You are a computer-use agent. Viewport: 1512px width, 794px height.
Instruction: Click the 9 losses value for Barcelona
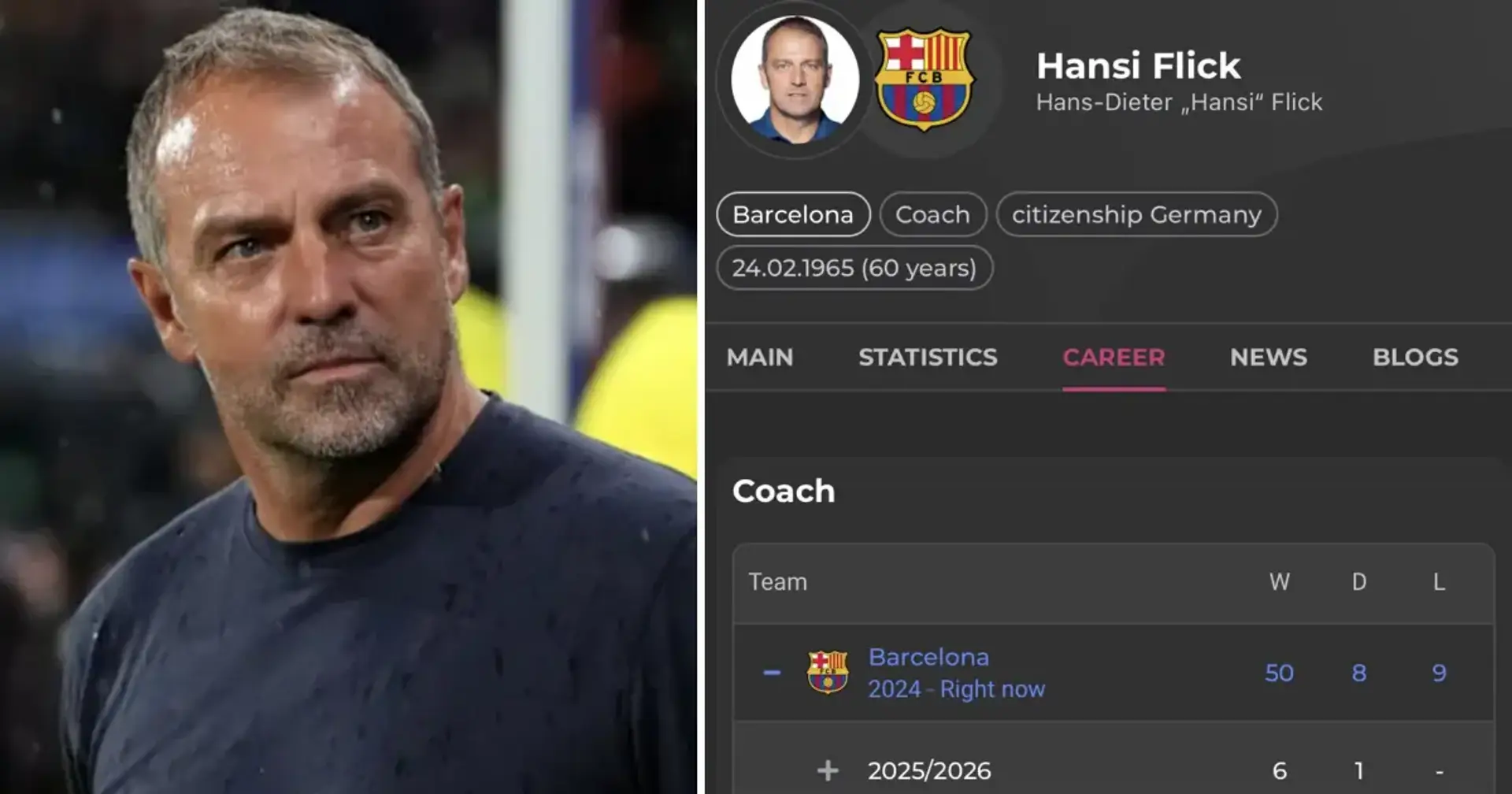click(x=1439, y=673)
